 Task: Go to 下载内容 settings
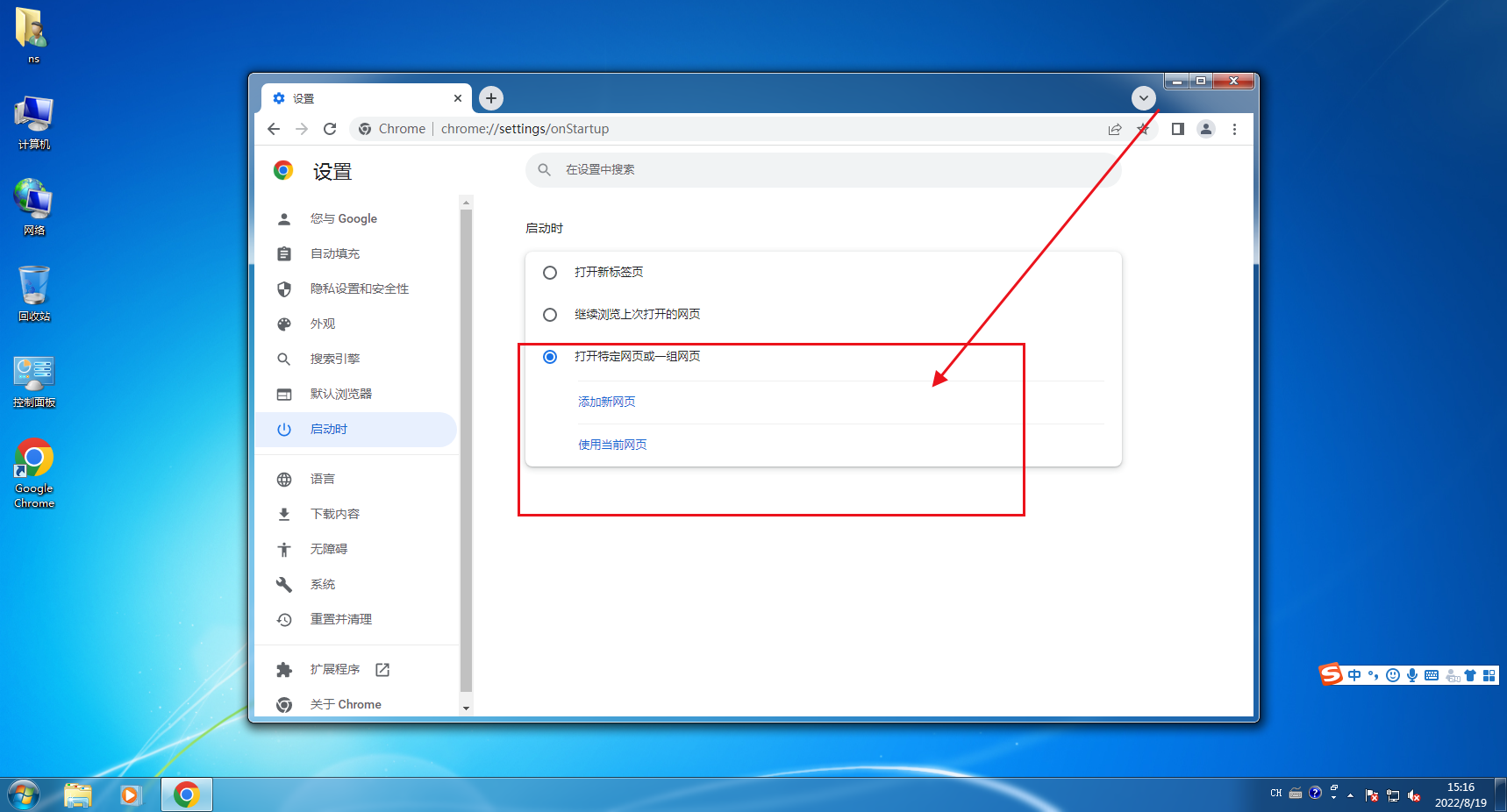click(x=356, y=514)
